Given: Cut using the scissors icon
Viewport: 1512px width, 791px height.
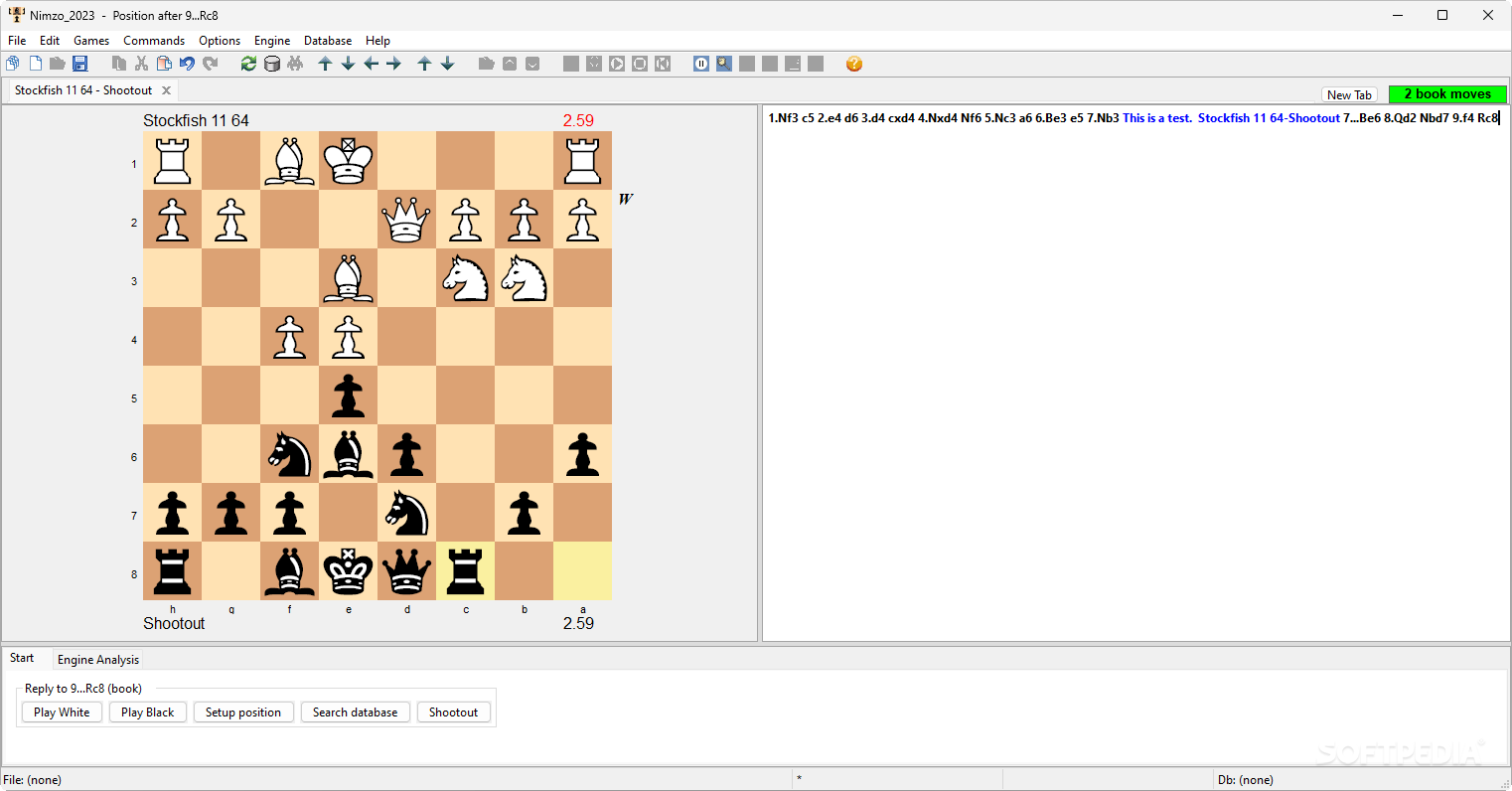Looking at the screenshot, I should (x=142, y=64).
